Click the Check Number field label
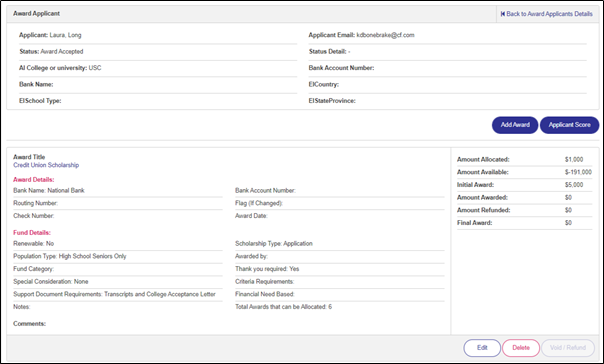This screenshot has height=364, width=604. coord(34,216)
